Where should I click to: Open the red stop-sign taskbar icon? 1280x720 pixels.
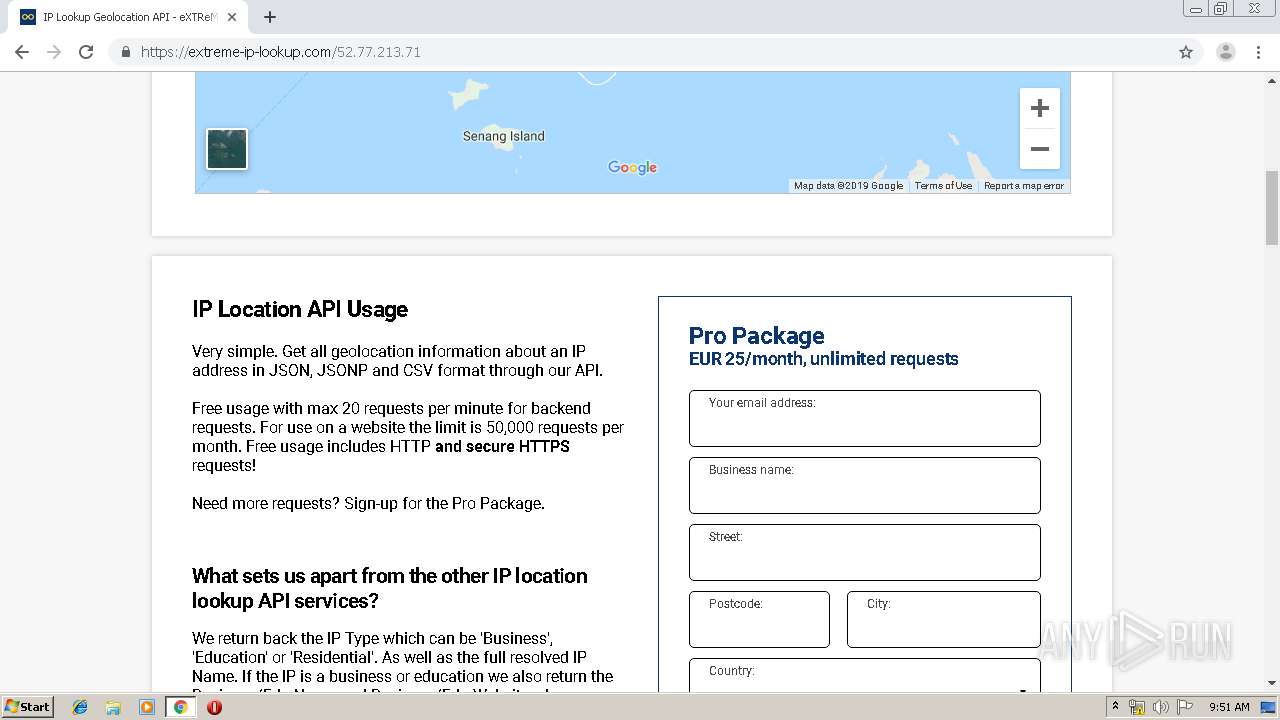point(214,707)
